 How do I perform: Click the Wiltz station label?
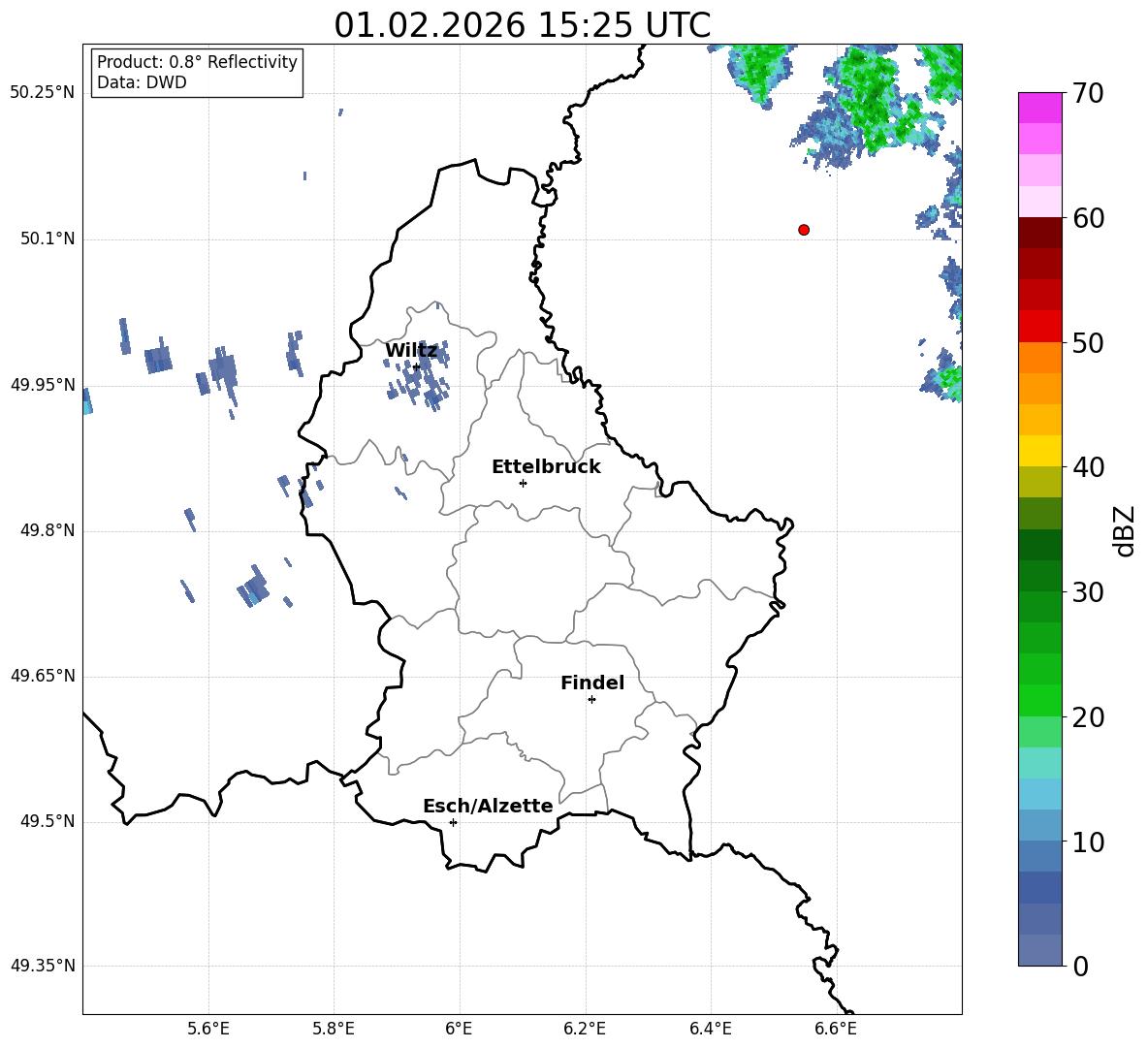tap(411, 351)
